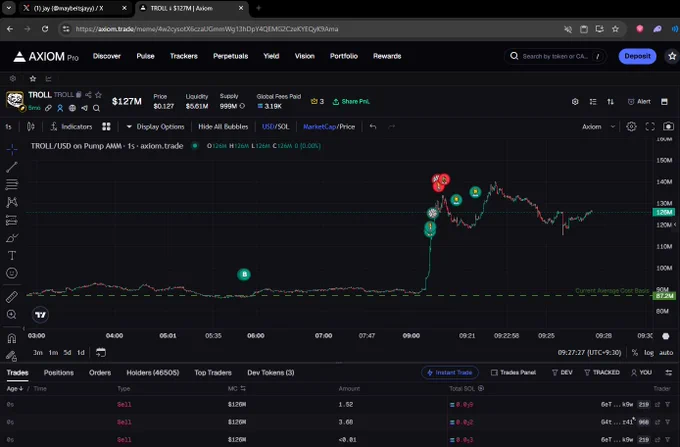Screen dimensions: 680x447
Task: Enter fullscreen chart mode
Action: (x=650, y=127)
